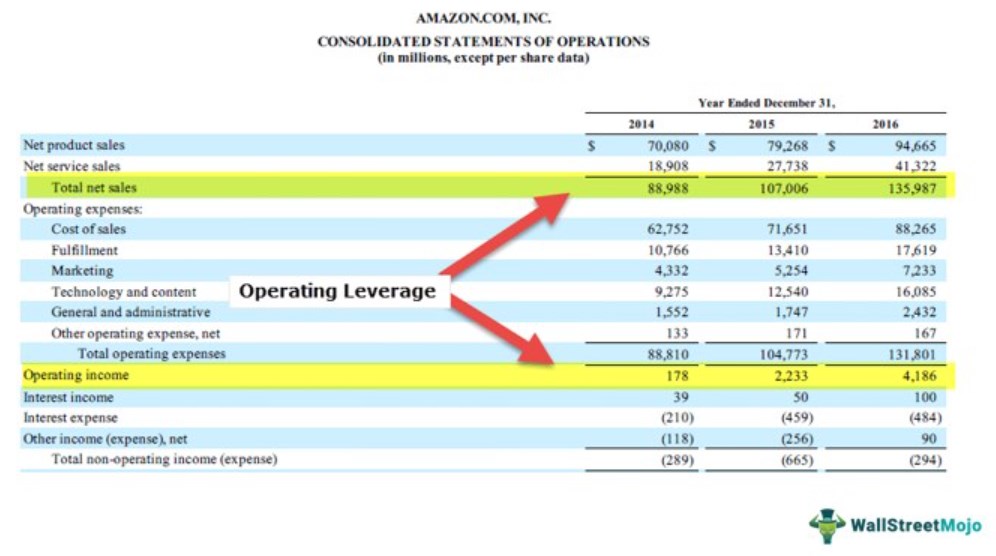Click total net sales value 107,006
Image resolution: width=996 pixels, height=556 pixels.
click(x=784, y=188)
